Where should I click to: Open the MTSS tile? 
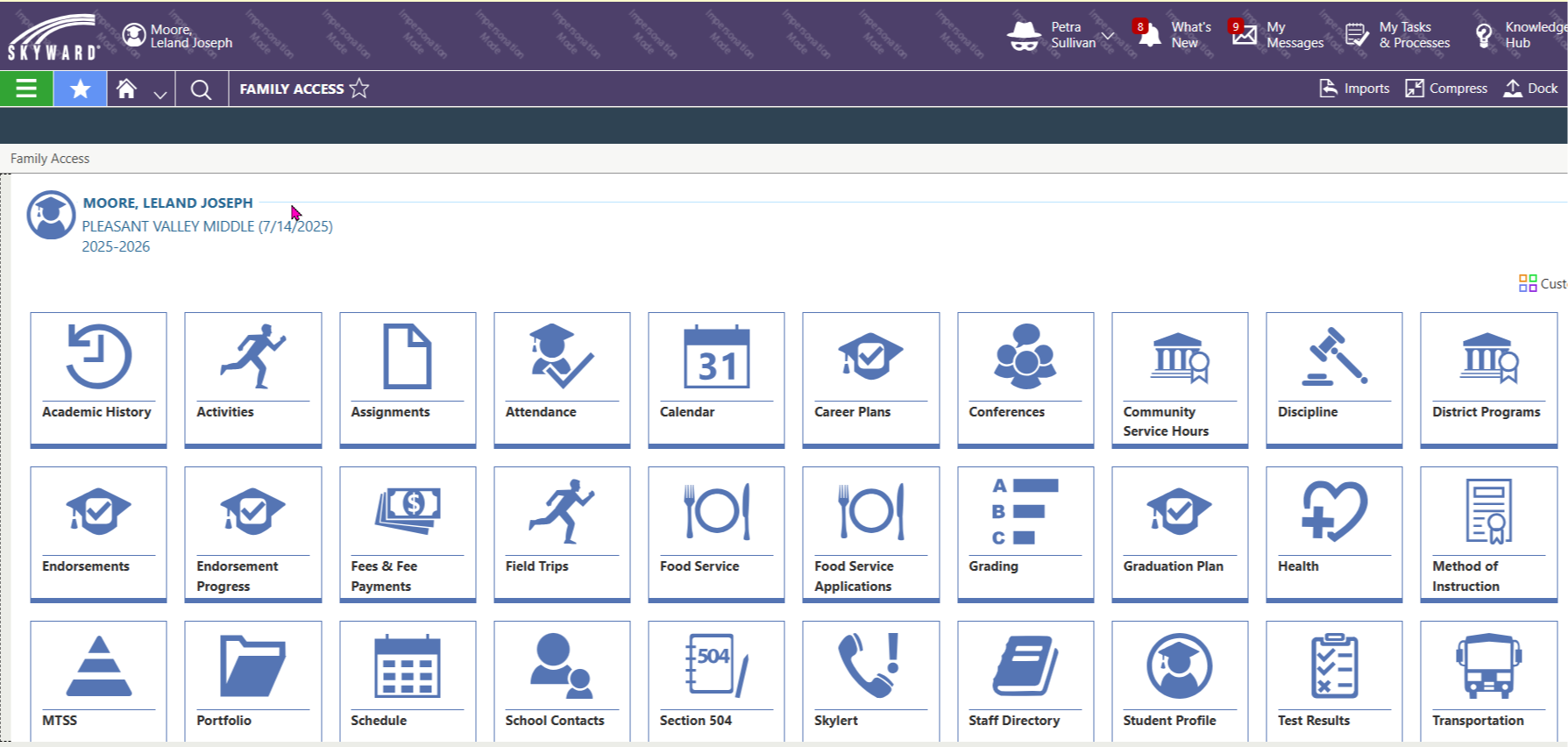coord(98,681)
